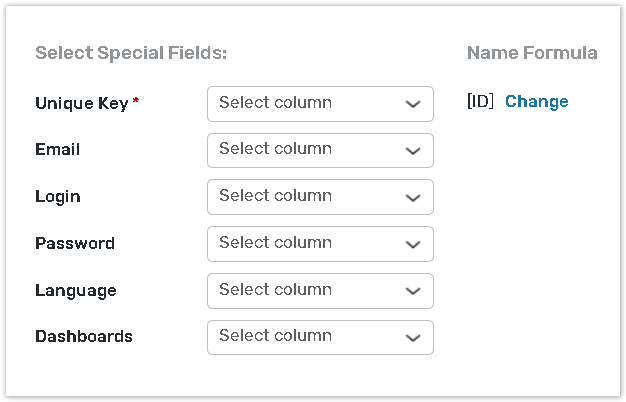Viewport: 626px width, 402px height.
Task: Click the chevron arrow in Login selector
Action: [x=413, y=198]
